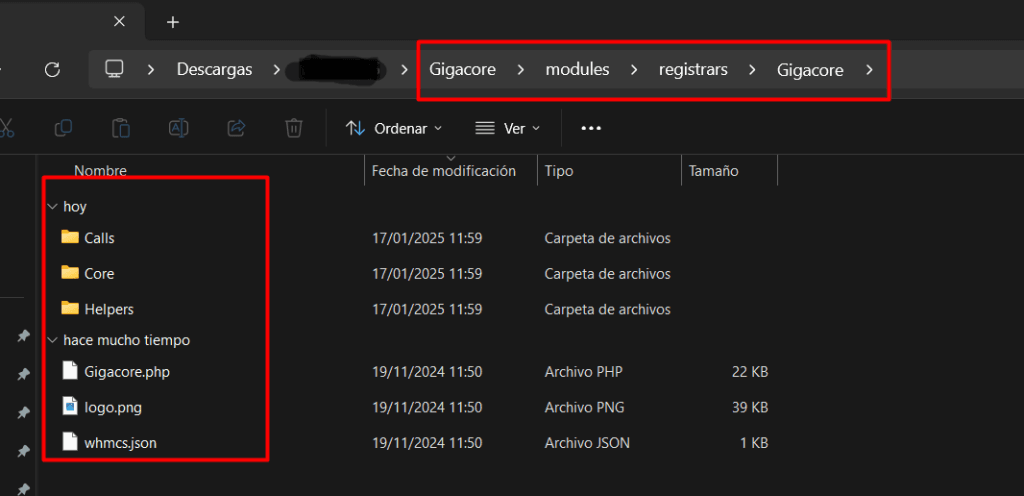Expand the chevron after the last Gigacore breadcrumb
The image size is (1024, 496).
click(869, 69)
